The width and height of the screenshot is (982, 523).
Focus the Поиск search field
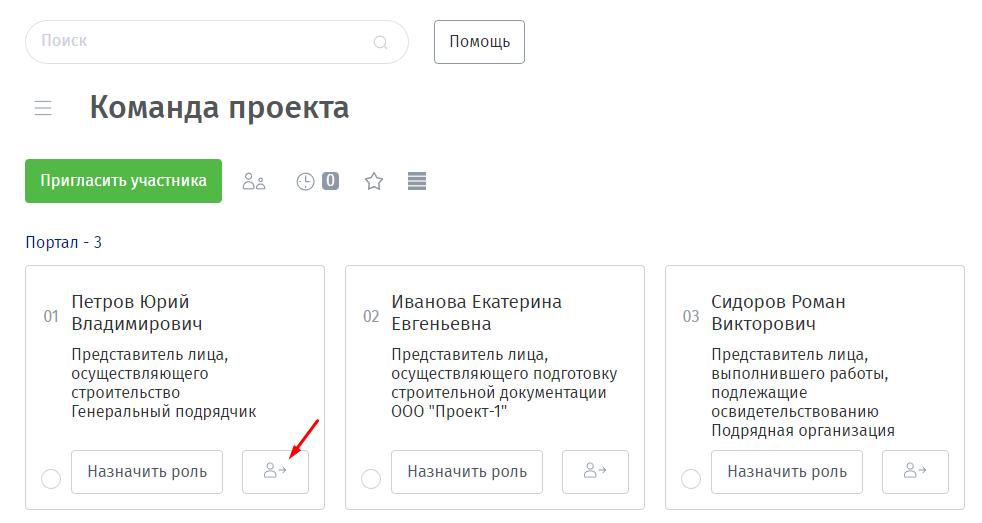200,42
